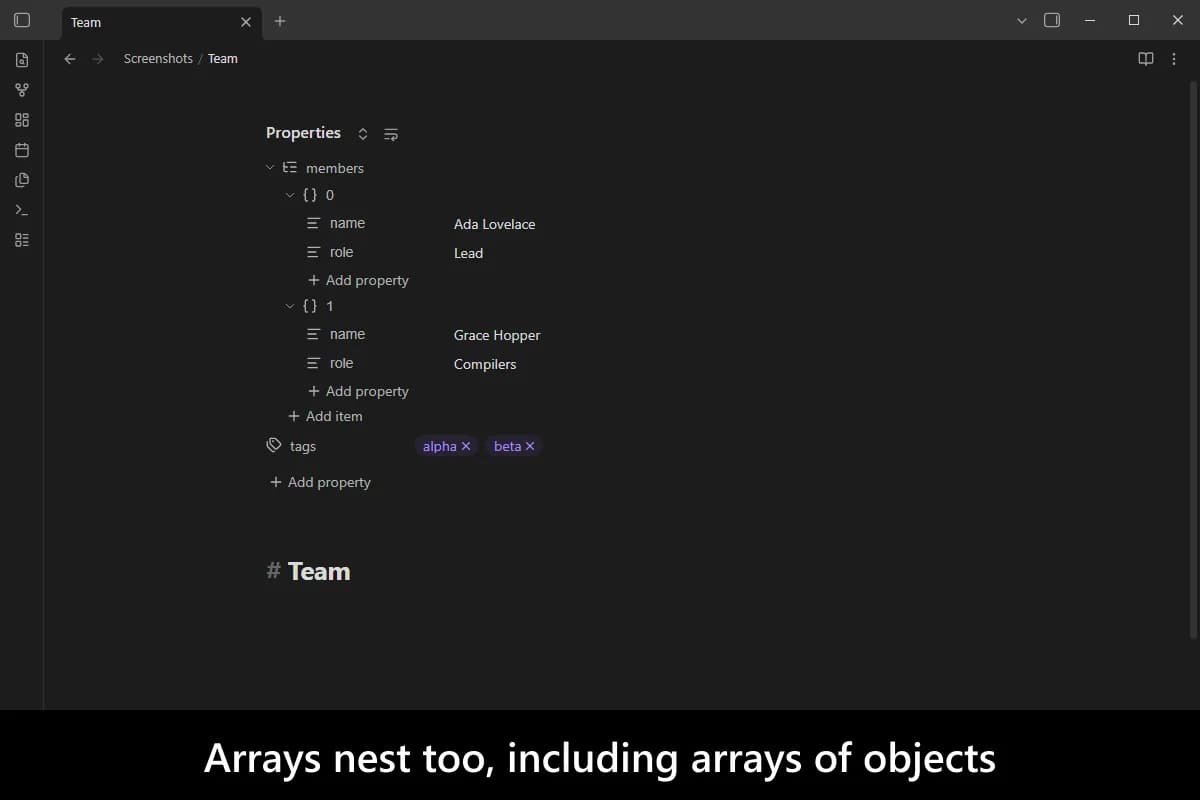Viewport: 1200px width, 800px height.
Task: Toggle Properties fold up-down chevrons
Action: pos(363,134)
